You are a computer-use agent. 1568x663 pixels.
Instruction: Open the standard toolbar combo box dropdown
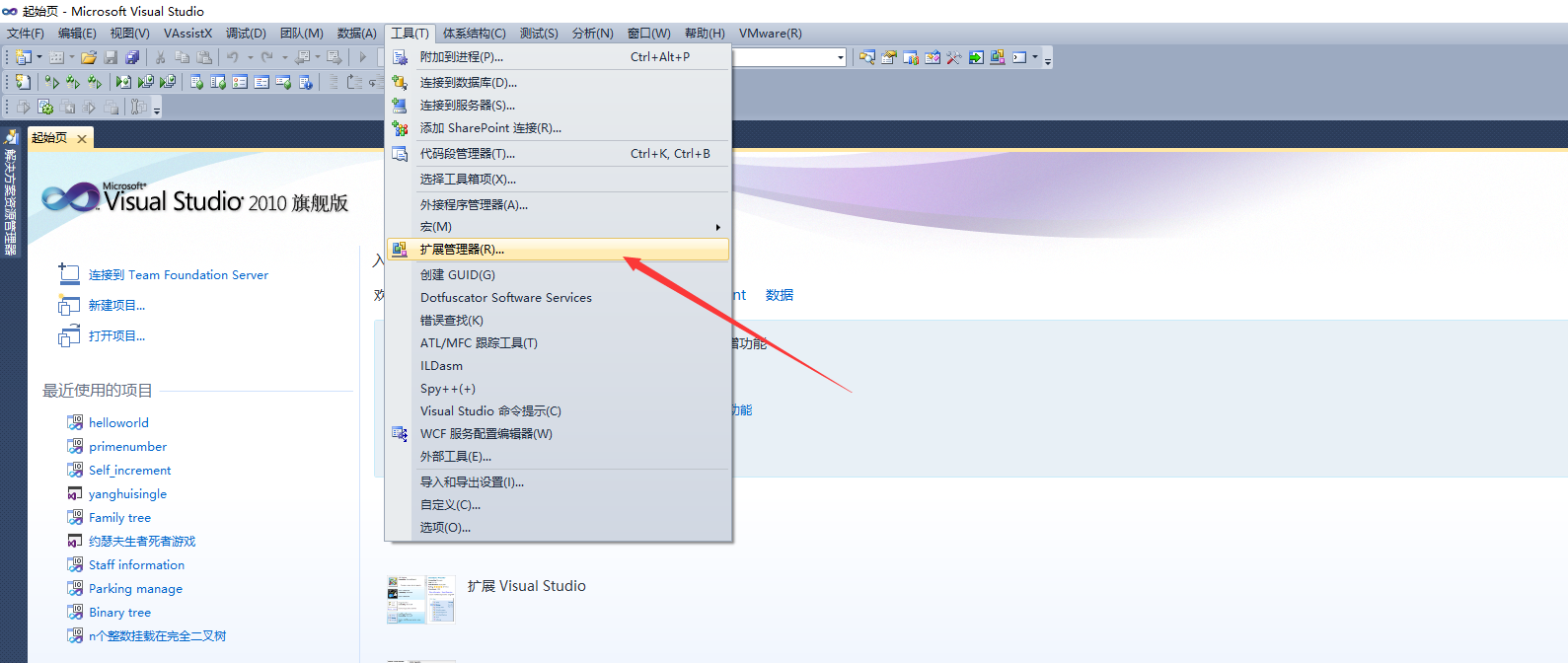pos(841,57)
